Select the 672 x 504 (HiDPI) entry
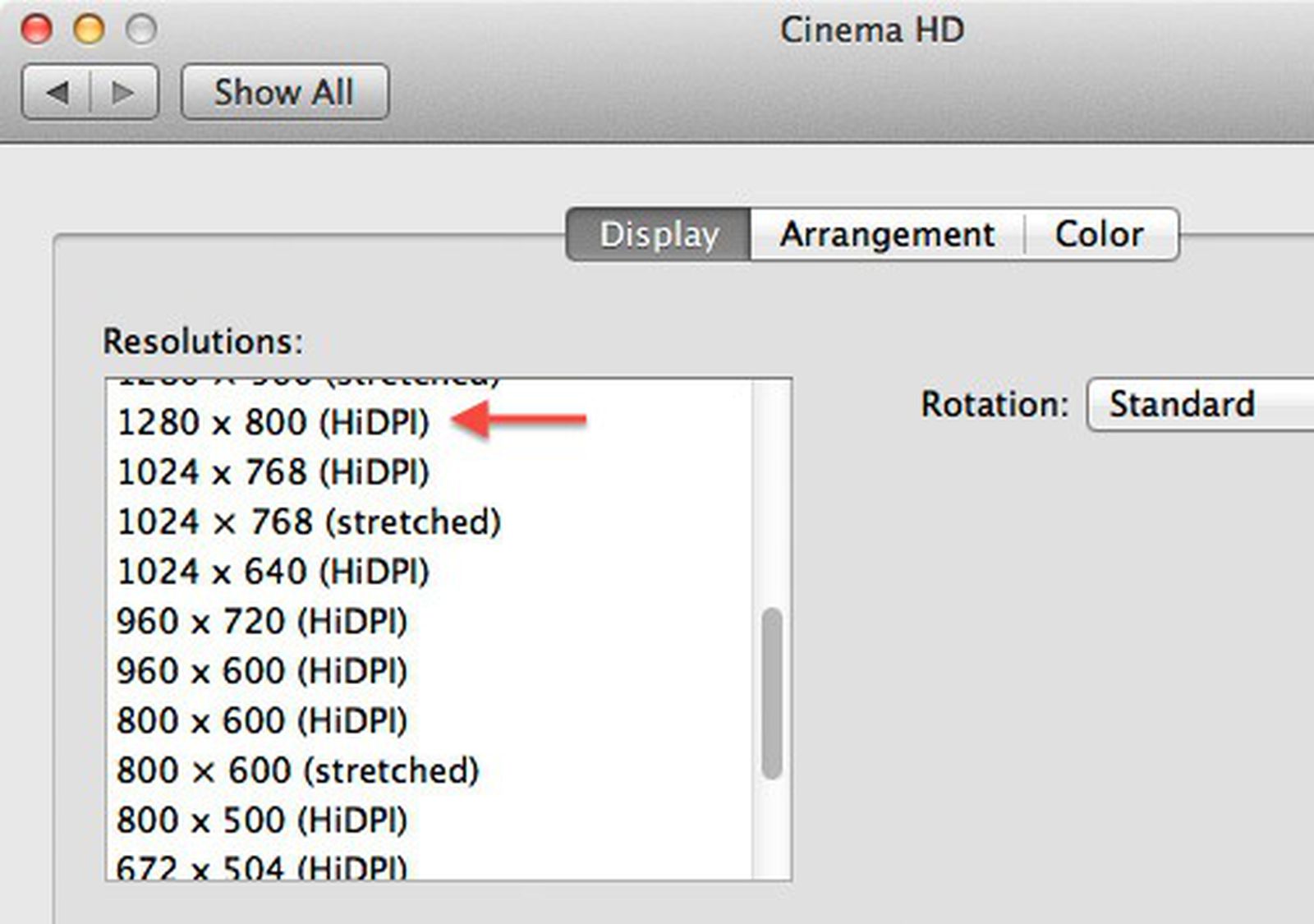The height and width of the screenshot is (924, 1314). [264, 867]
